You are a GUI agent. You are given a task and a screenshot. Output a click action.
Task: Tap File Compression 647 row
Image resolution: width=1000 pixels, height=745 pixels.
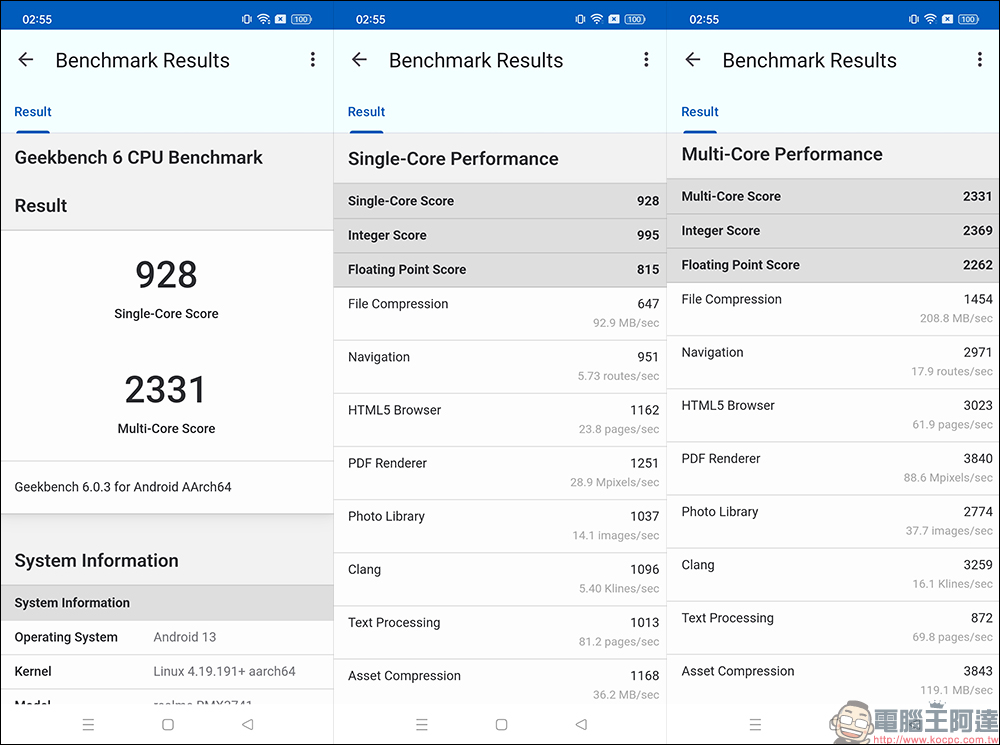[500, 313]
